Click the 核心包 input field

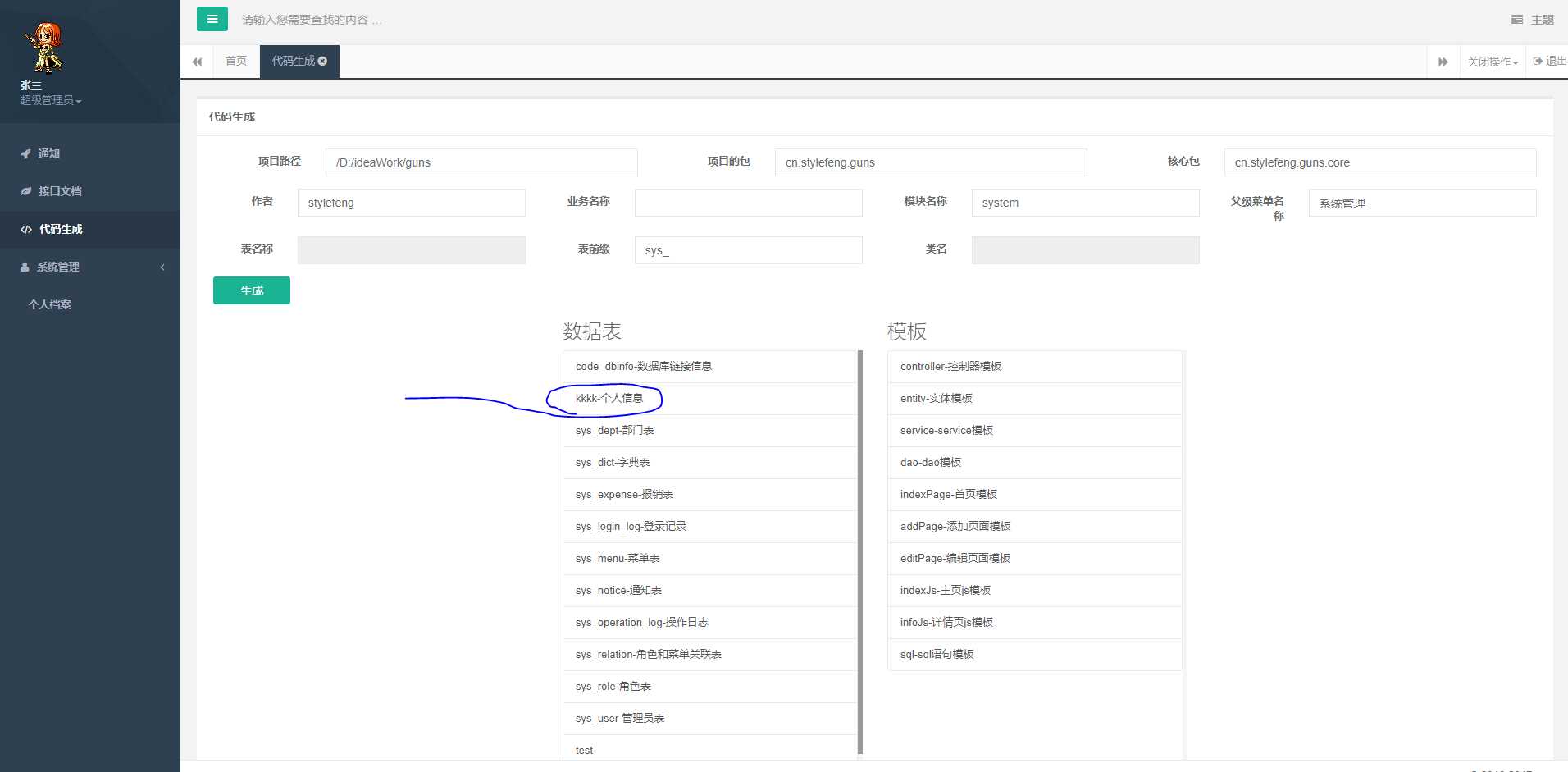tap(1380, 162)
